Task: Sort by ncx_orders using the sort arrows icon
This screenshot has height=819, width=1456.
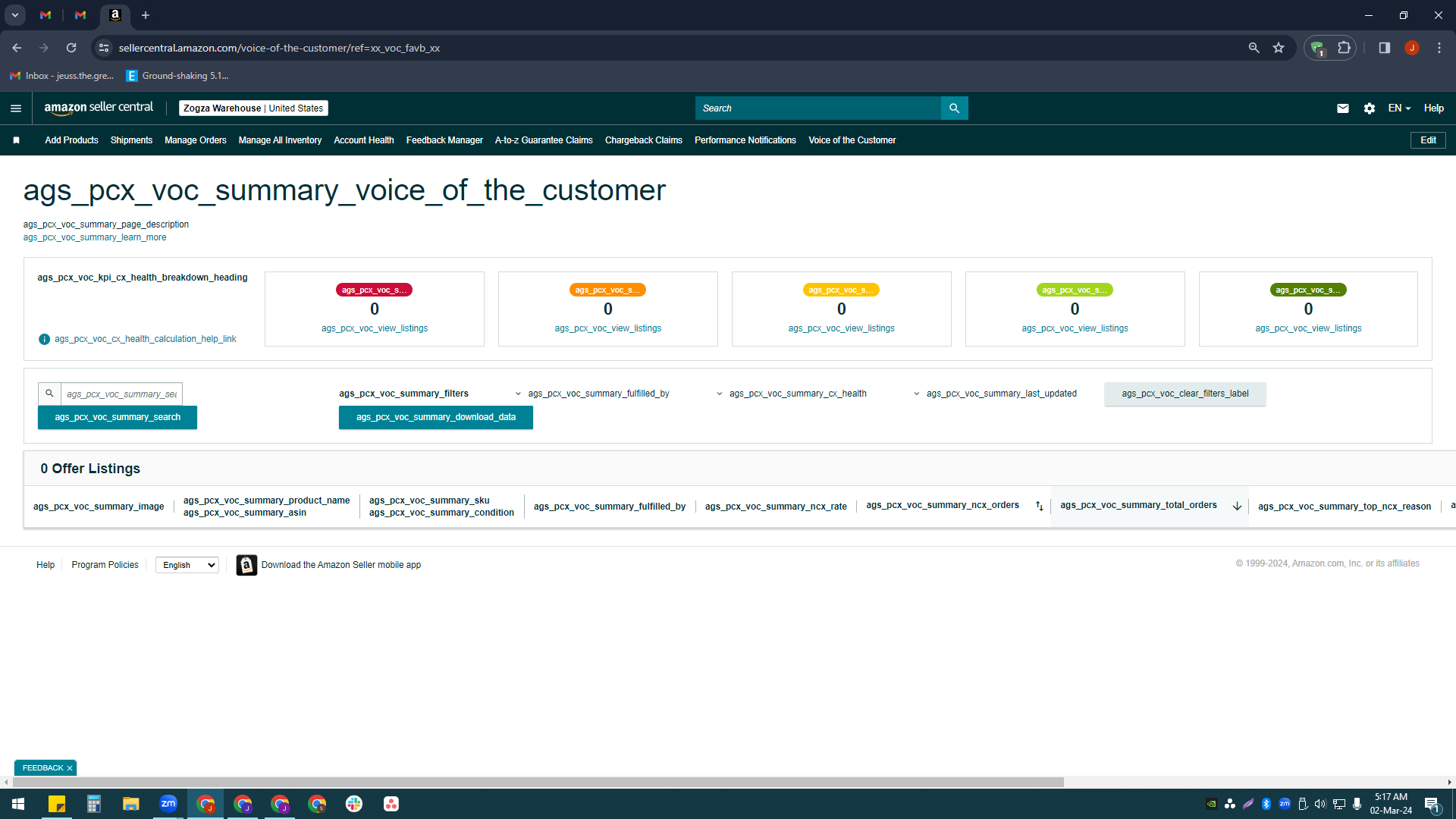Action: [x=1039, y=506]
